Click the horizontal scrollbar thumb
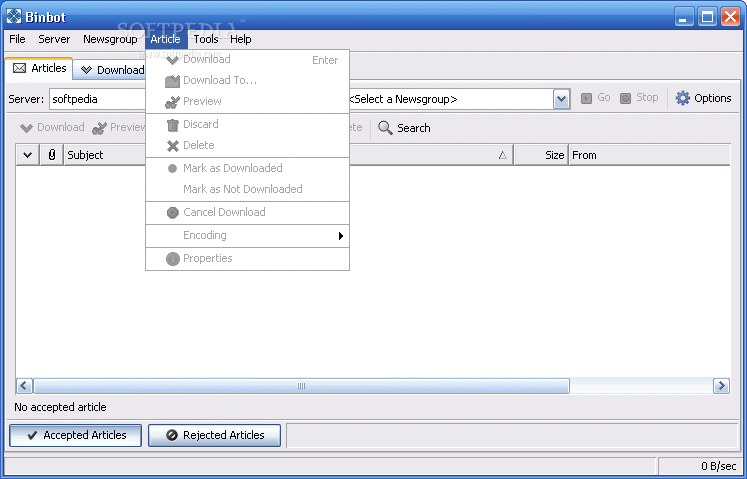747x479 pixels. tap(301, 386)
